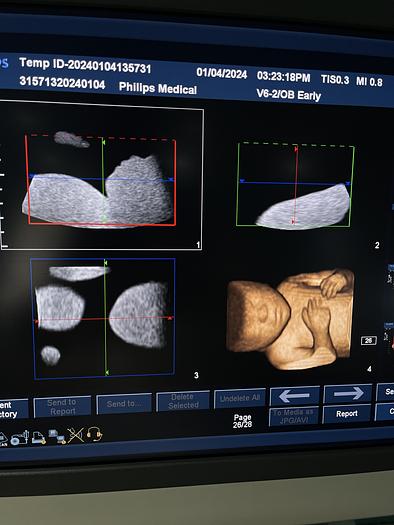Click the printer status icon

[x=38, y=438]
